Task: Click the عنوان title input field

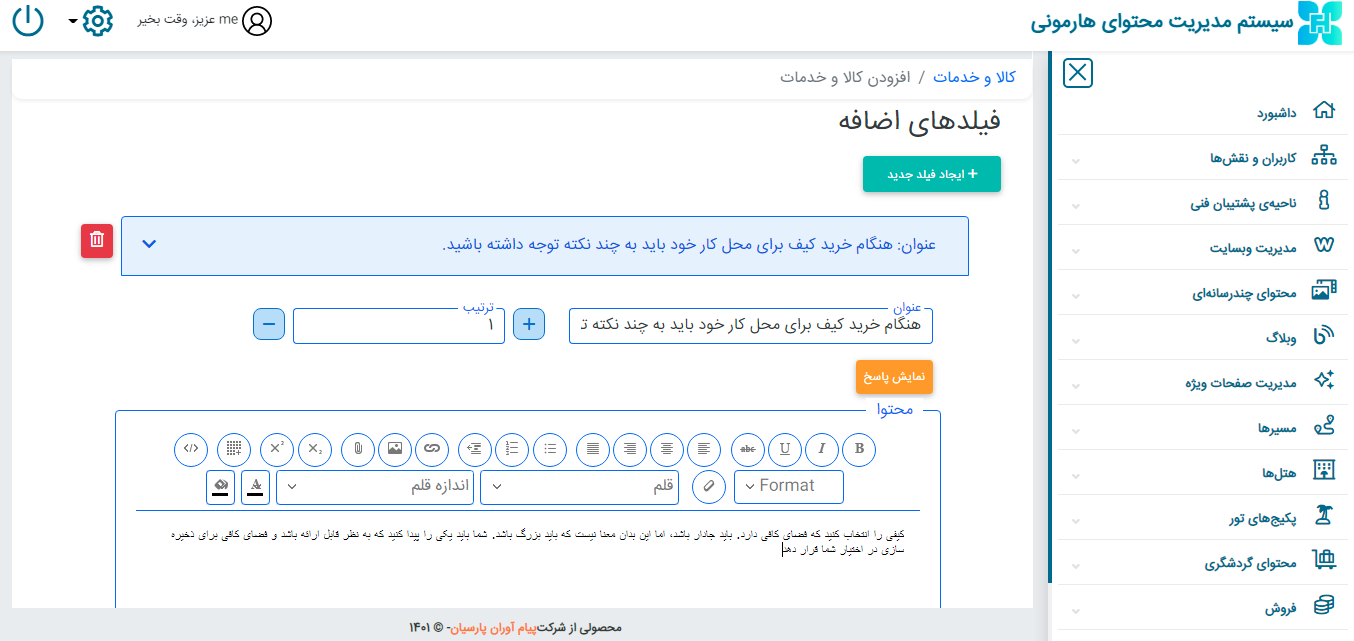Action: (x=750, y=326)
